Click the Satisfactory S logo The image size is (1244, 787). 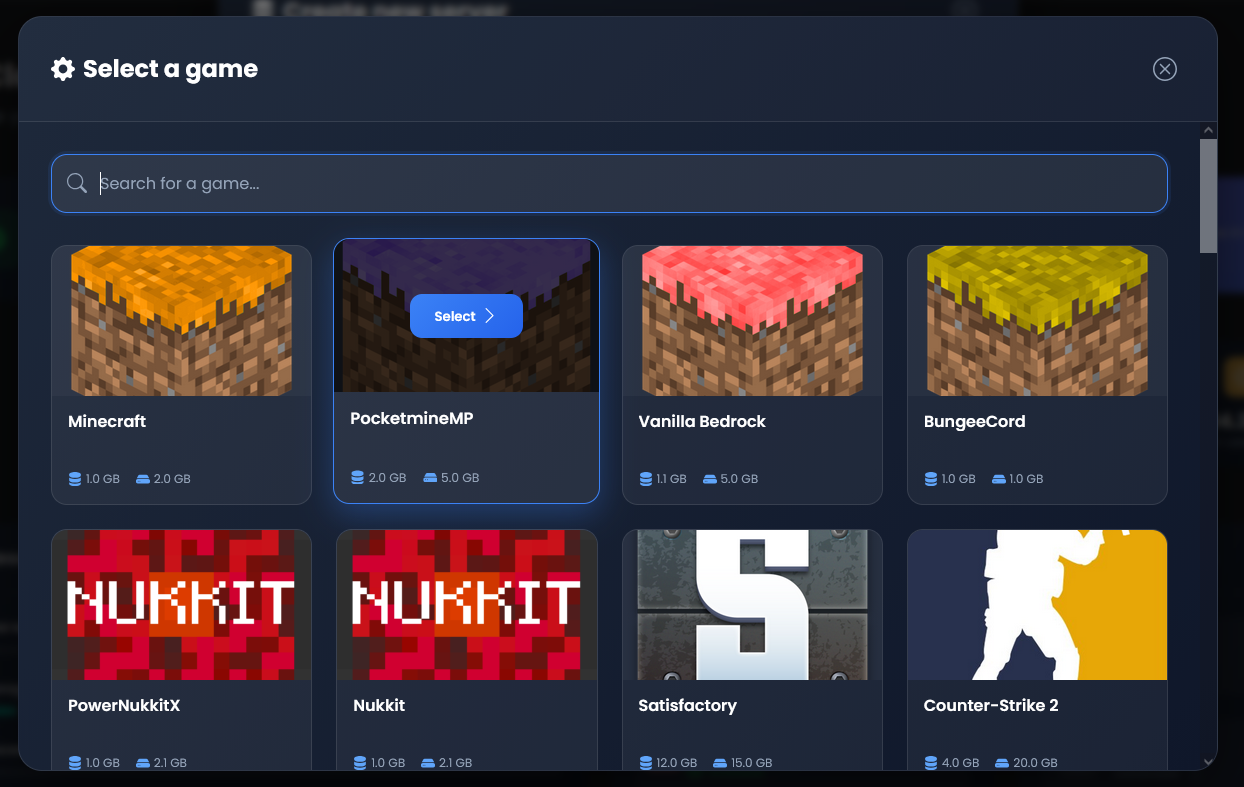coord(752,604)
